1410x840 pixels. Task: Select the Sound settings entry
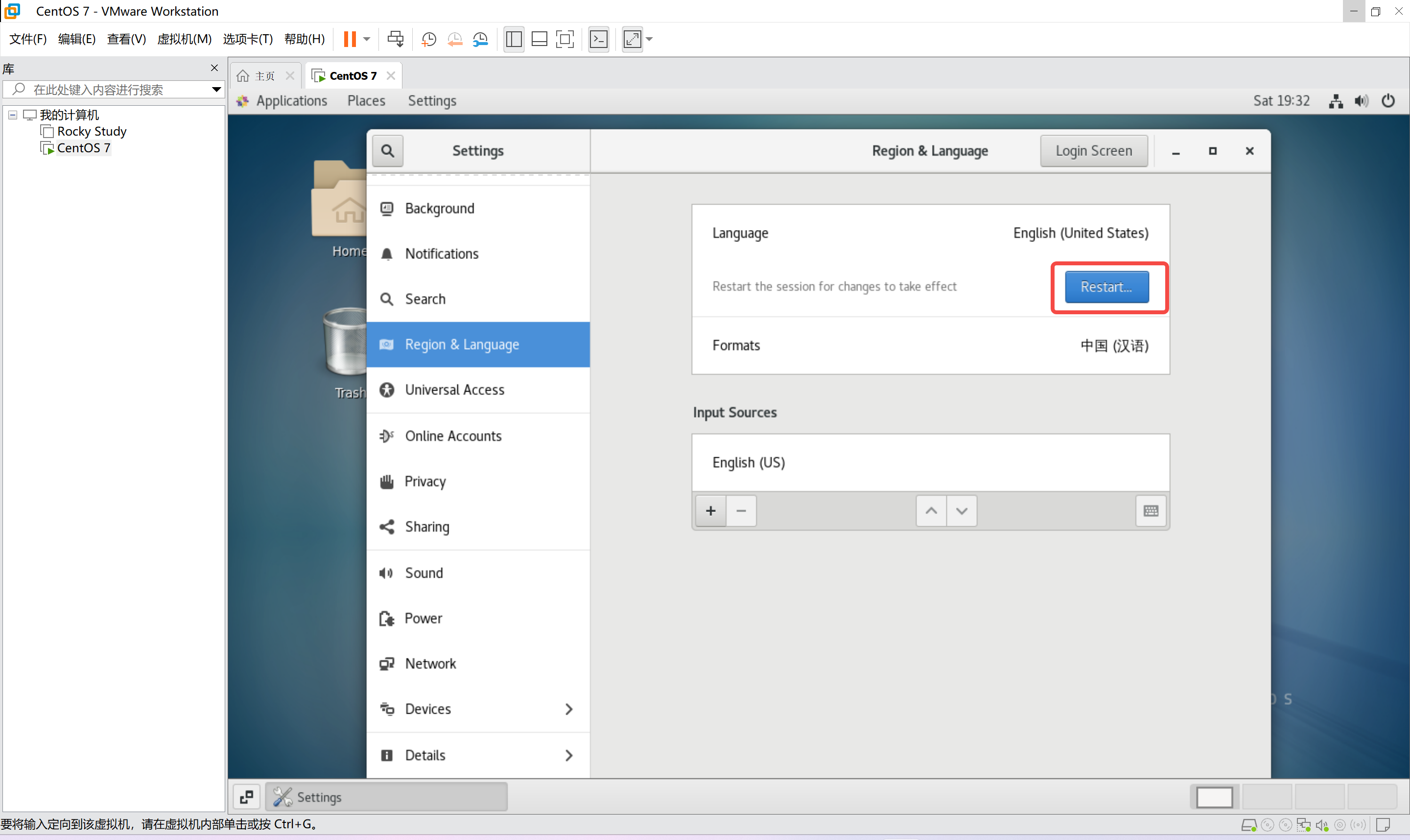423,573
